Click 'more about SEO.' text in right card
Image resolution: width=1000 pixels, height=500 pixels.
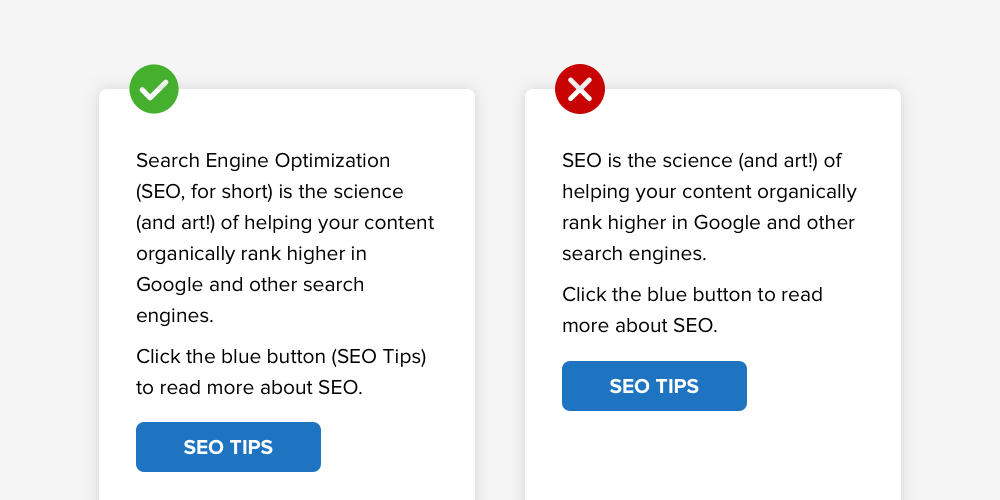(640, 325)
